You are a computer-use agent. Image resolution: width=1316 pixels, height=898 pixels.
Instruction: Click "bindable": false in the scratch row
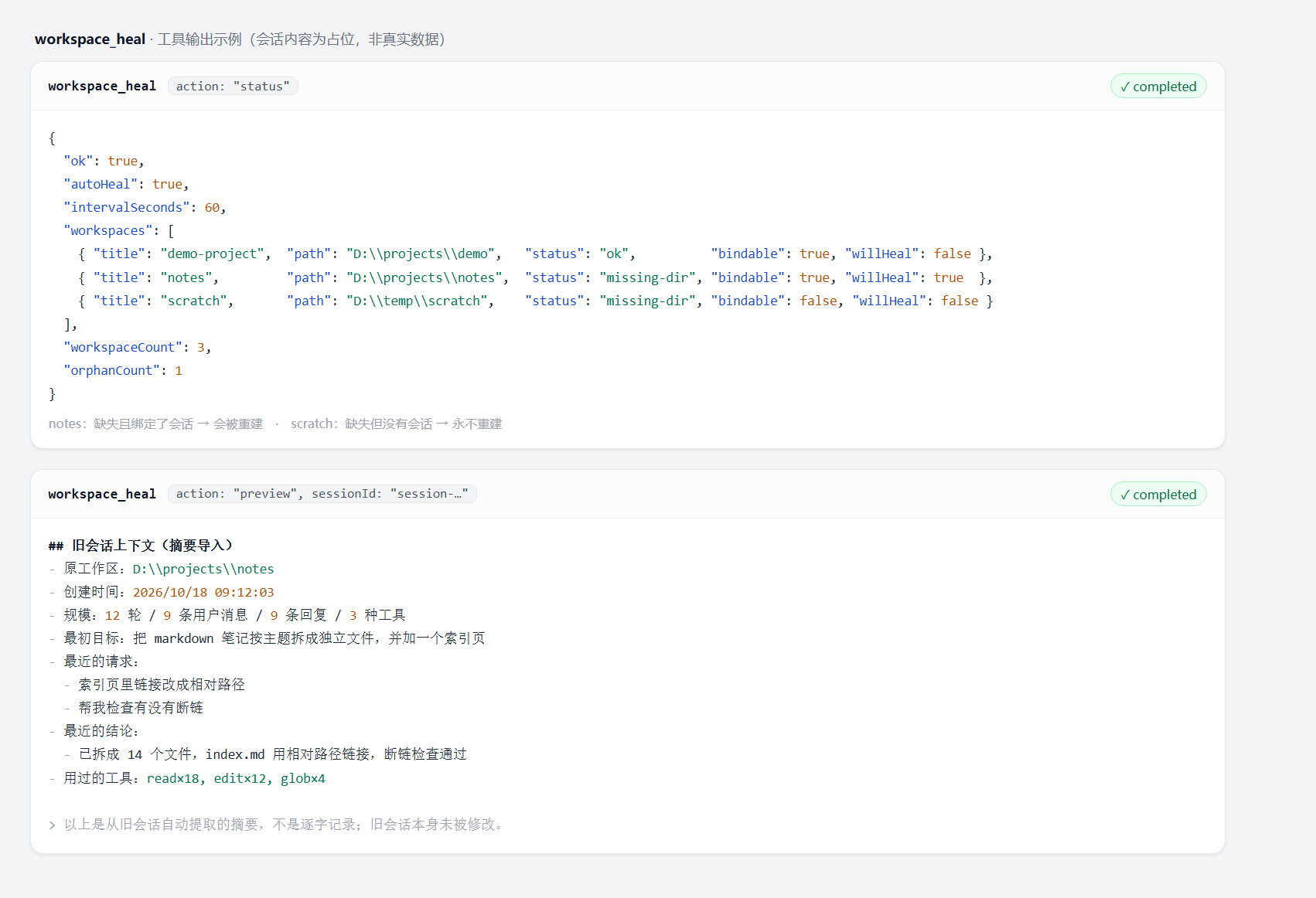pos(773,301)
